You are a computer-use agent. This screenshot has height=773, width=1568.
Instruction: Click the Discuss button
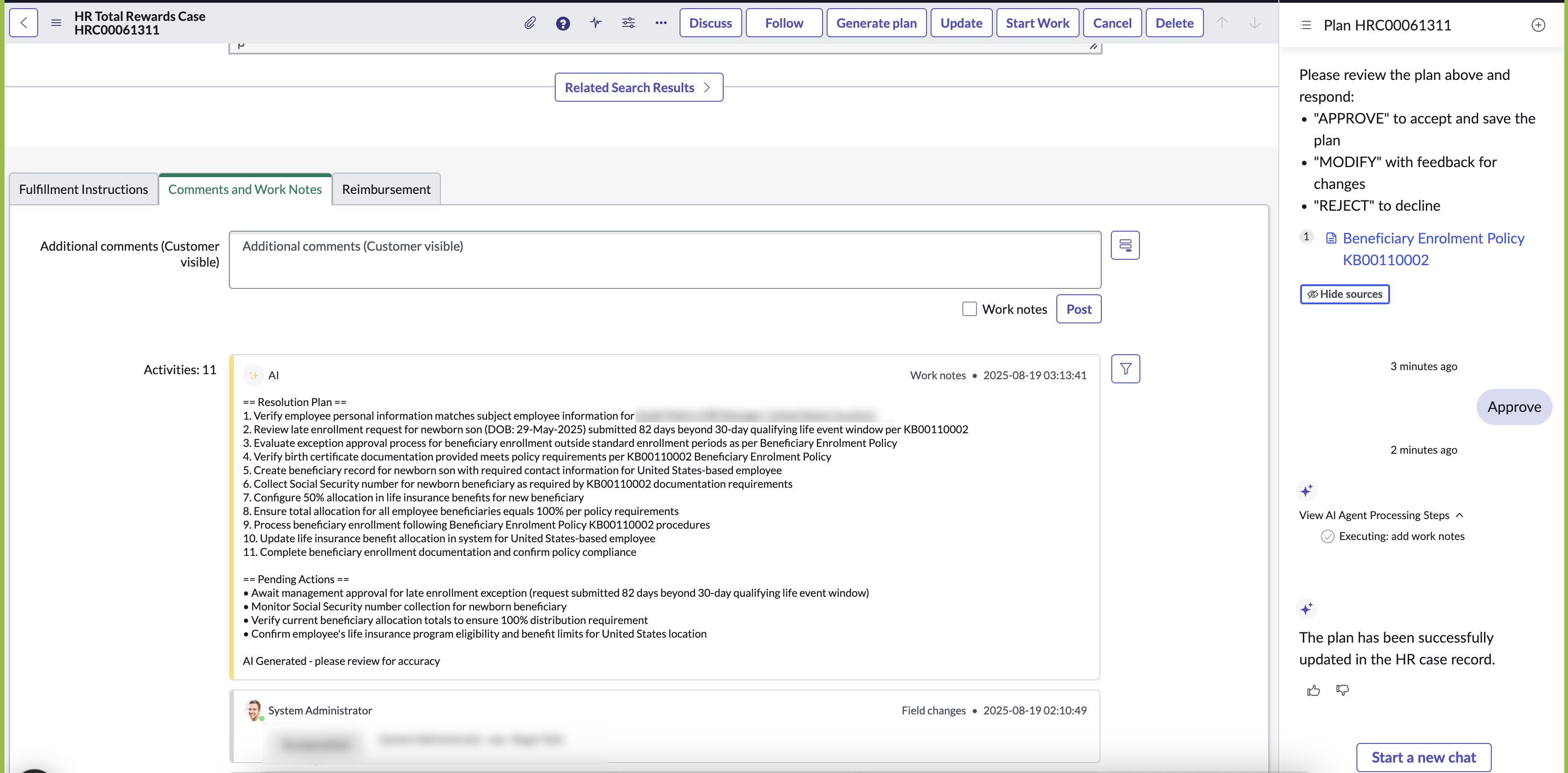[x=710, y=23]
